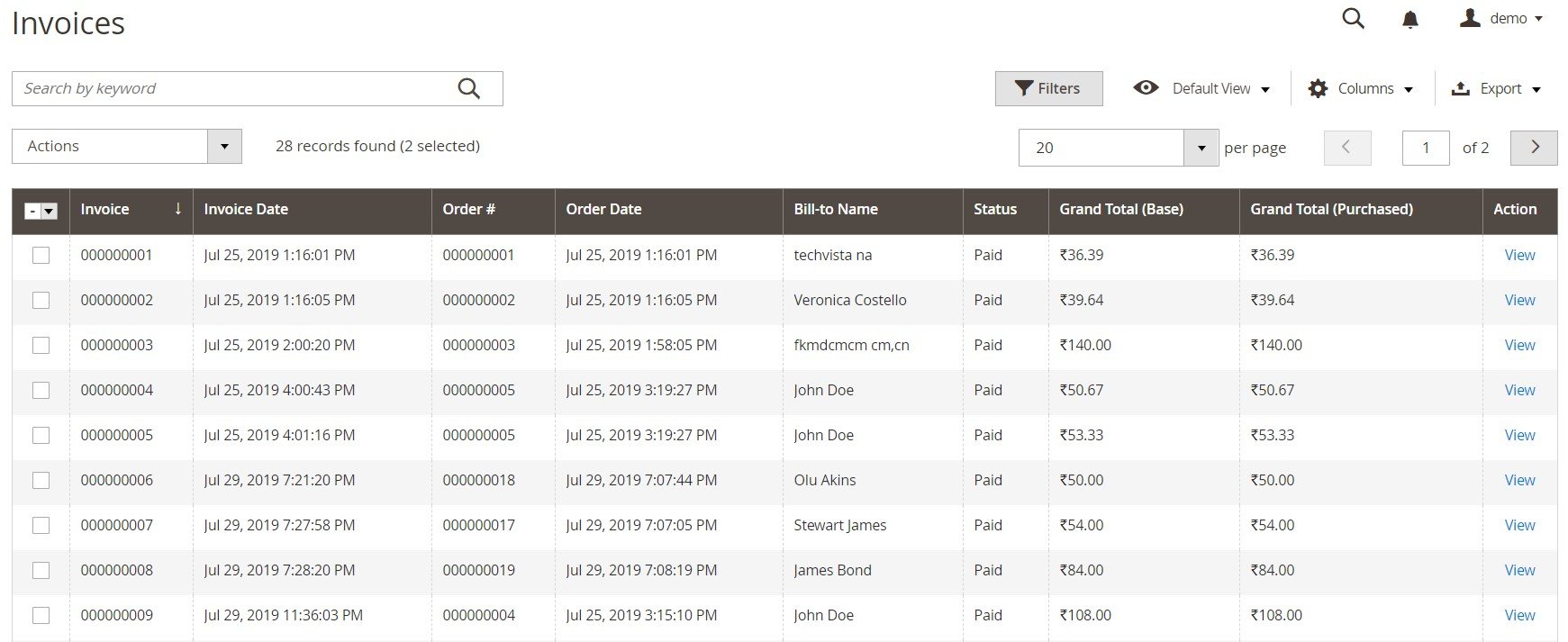Click Grand Total (Base) value ₹140.00
The width and height of the screenshot is (1568, 642).
[x=1085, y=346]
